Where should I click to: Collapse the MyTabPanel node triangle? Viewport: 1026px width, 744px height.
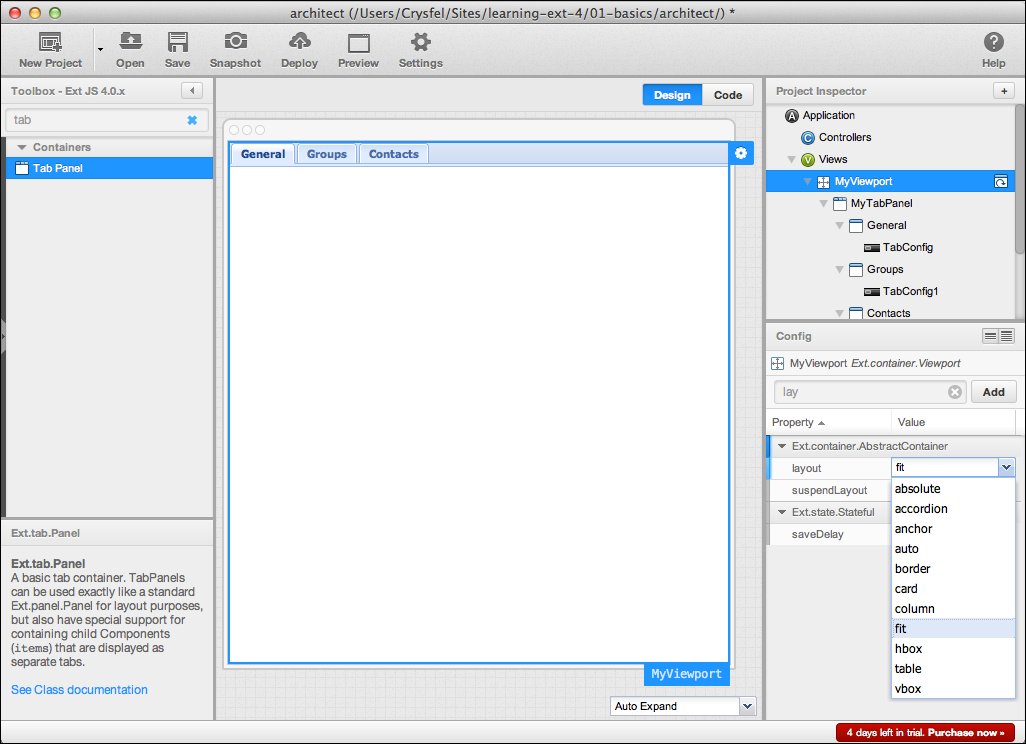click(823, 204)
